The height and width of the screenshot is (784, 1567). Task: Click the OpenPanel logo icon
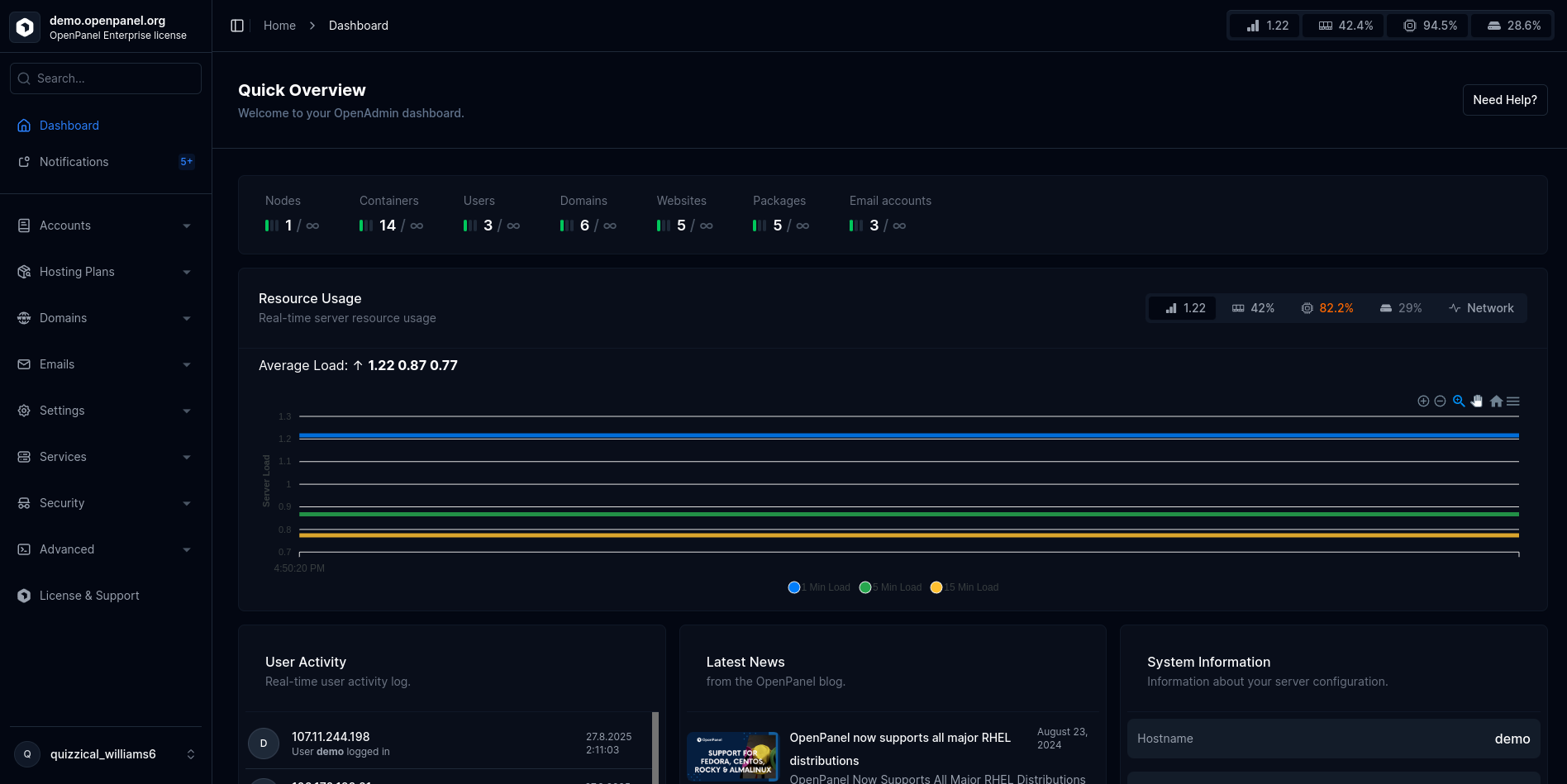pos(25,27)
